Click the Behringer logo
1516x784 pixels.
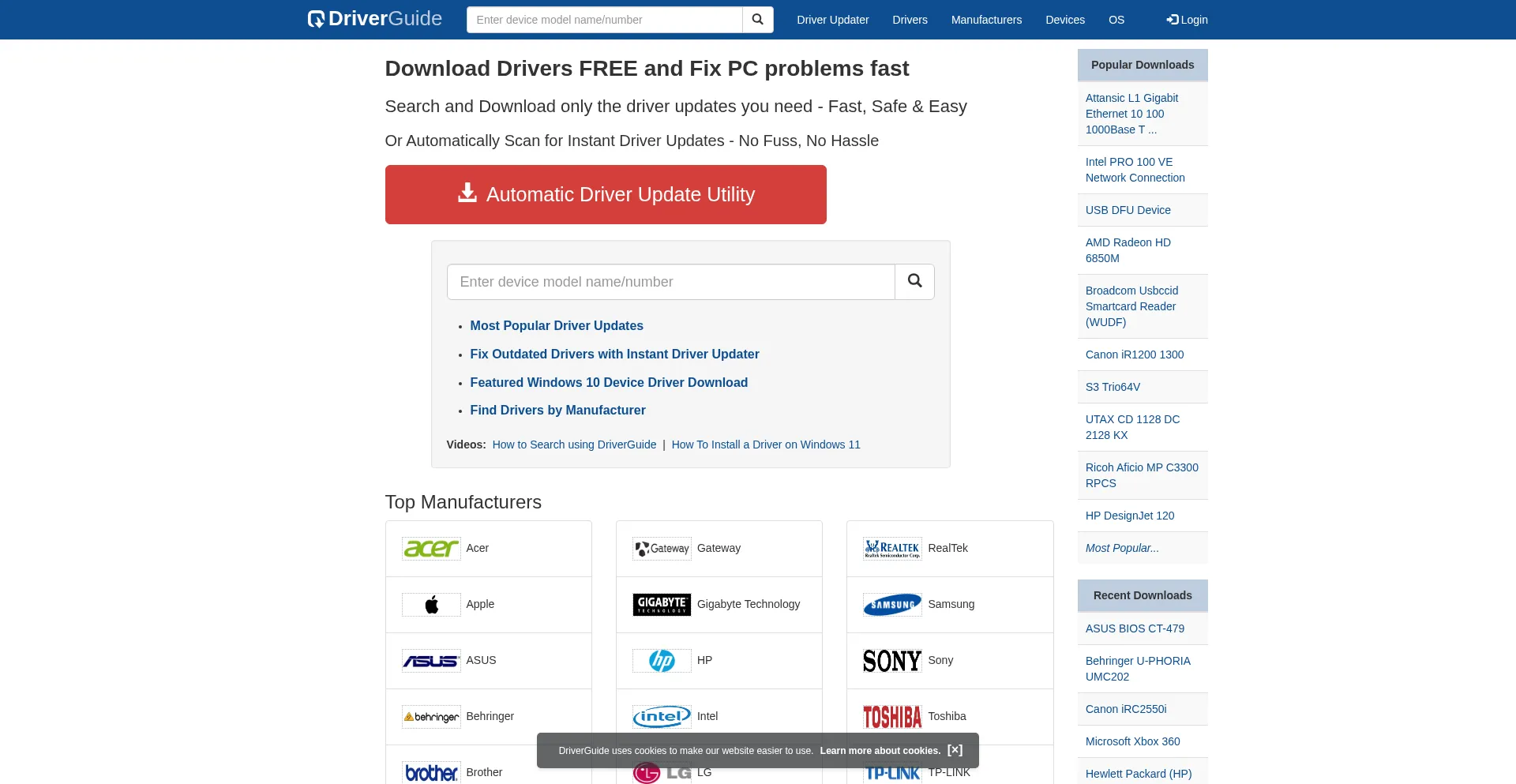click(x=431, y=717)
